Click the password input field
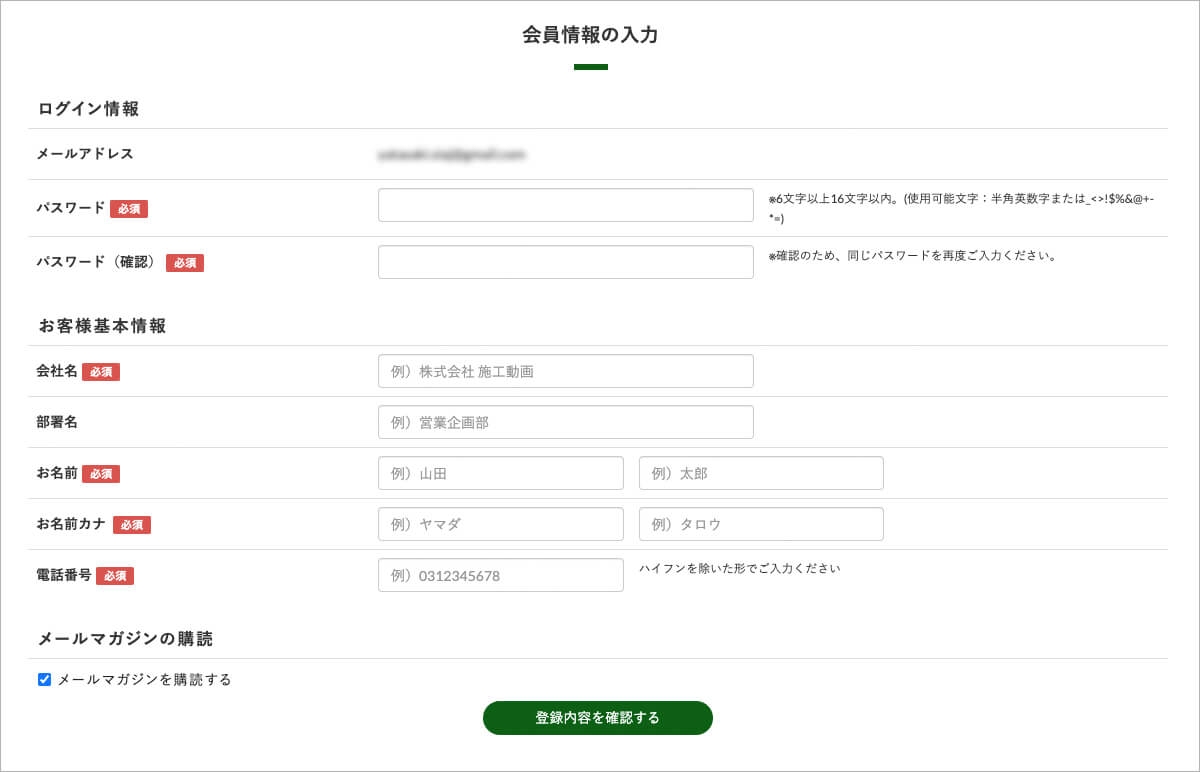1200x772 pixels. click(x=565, y=205)
